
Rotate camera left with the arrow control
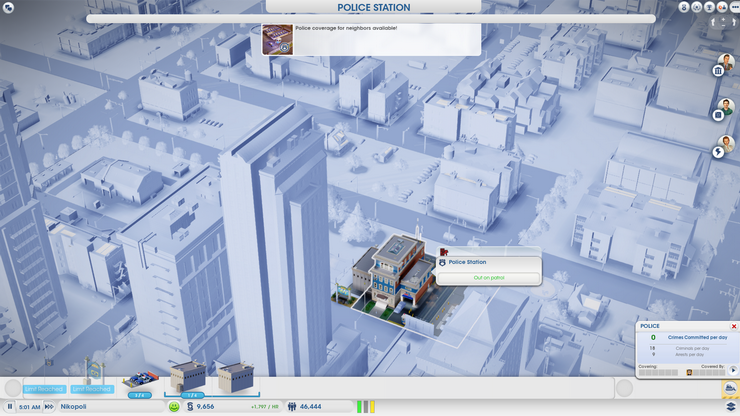713,22
